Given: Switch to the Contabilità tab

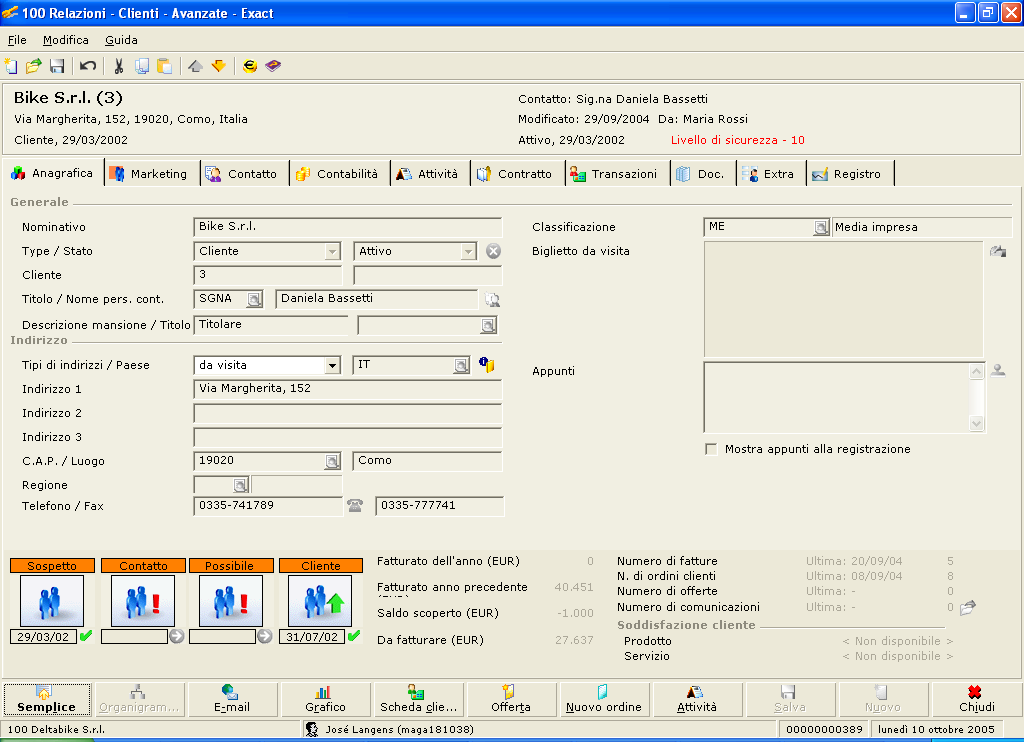Looking at the screenshot, I should (338, 174).
